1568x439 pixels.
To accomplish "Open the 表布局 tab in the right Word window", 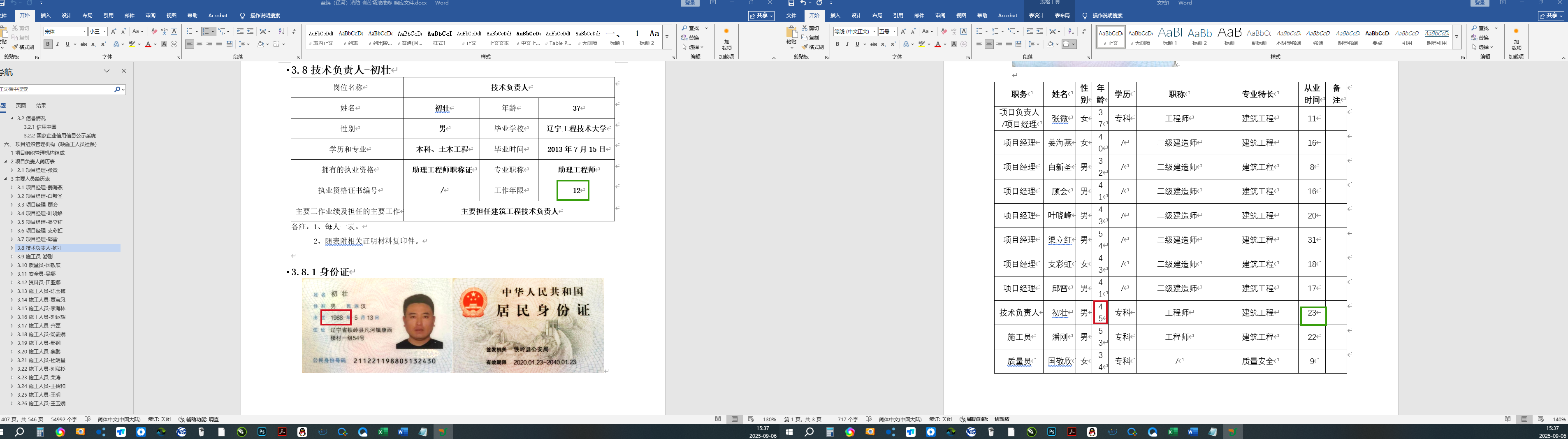I will [x=1062, y=15].
